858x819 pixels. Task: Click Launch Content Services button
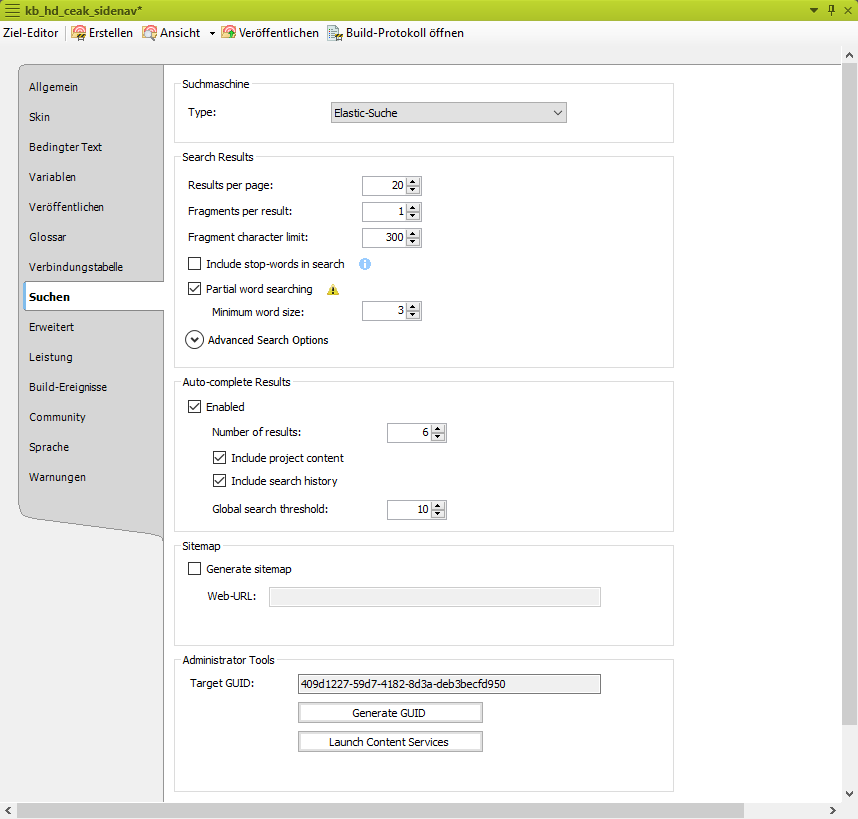point(390,742)
